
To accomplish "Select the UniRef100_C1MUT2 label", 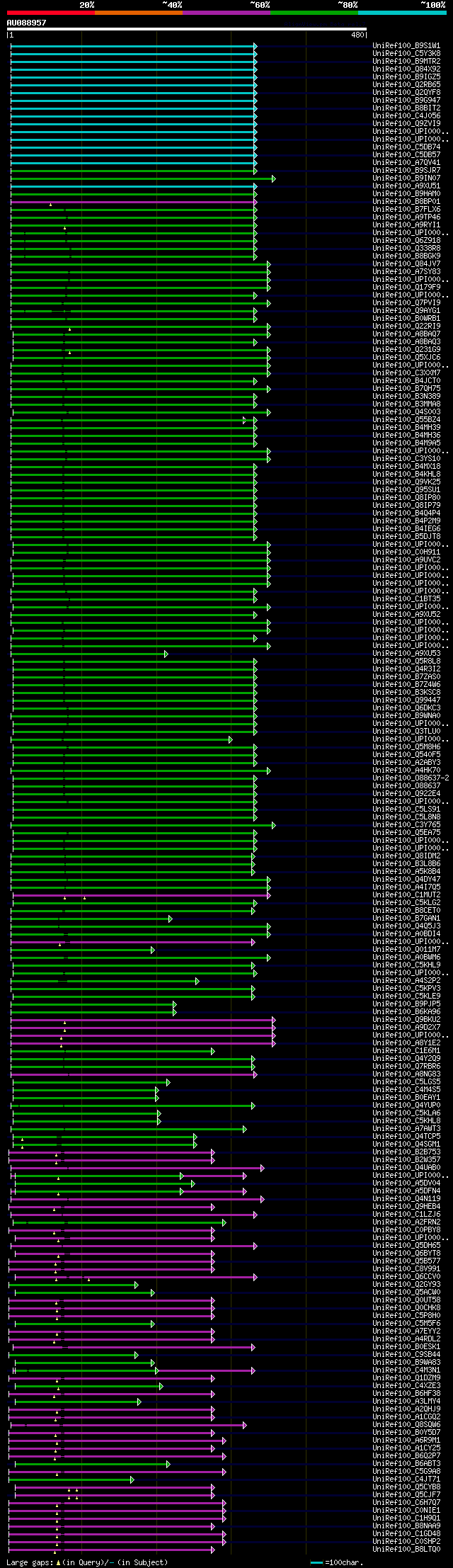I will tap(406, 895).
